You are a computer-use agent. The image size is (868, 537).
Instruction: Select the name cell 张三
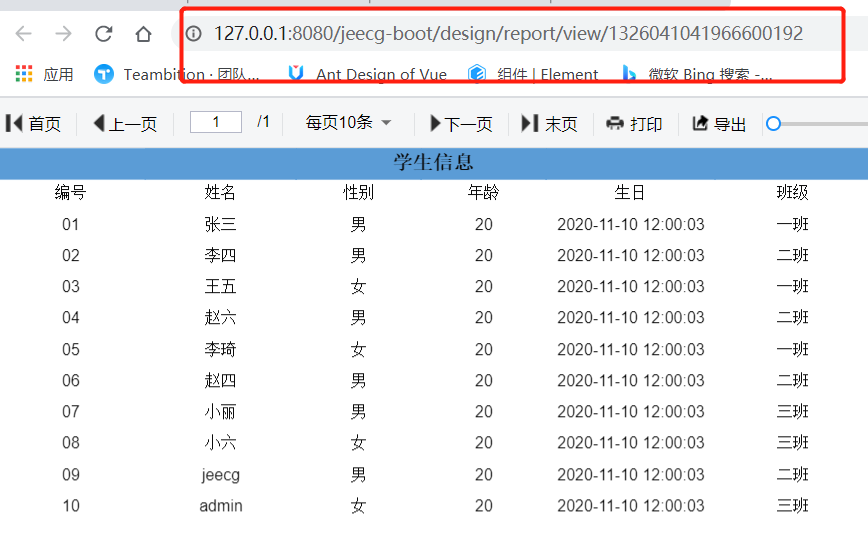pos(220,224)
